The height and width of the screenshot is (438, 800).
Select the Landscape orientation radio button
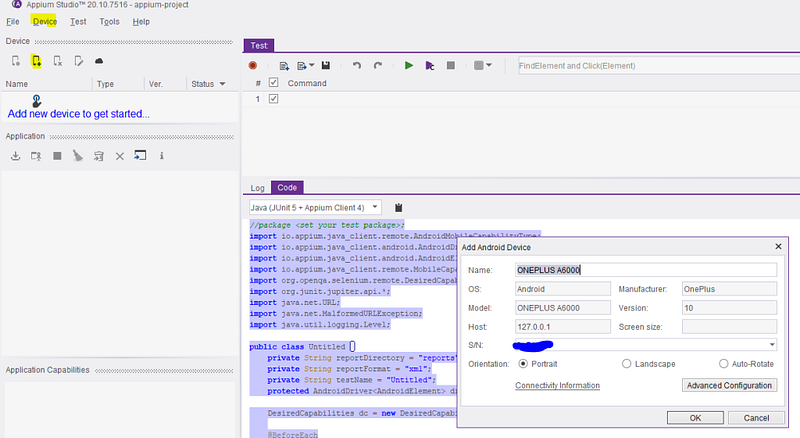(x=627, y=363)
